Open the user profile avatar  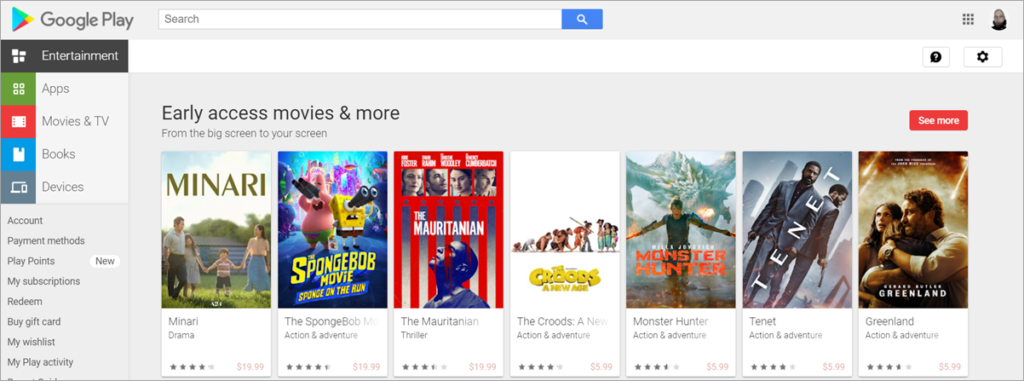999,20
